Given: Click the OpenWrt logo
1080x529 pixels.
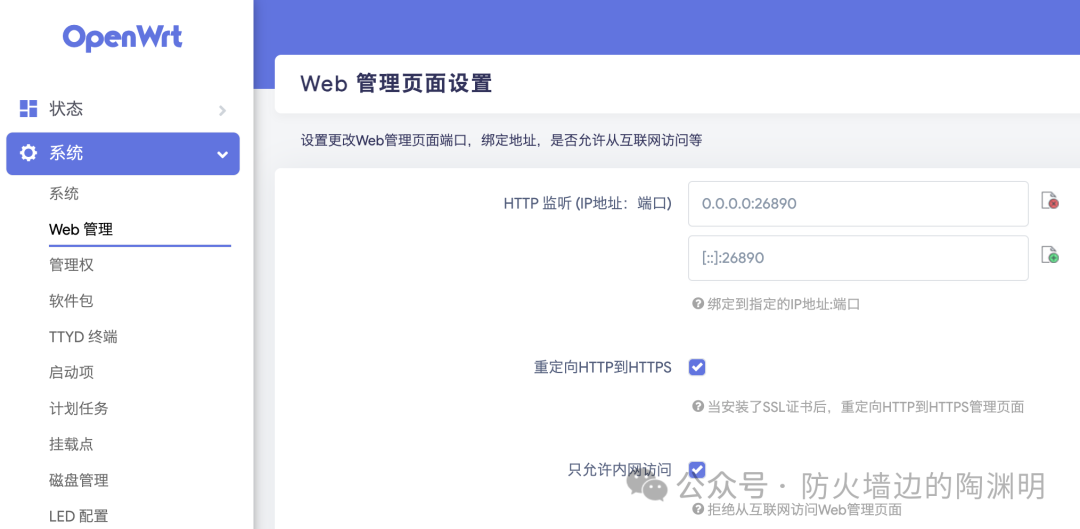Looking at the screenshot, I should [123, 38].
